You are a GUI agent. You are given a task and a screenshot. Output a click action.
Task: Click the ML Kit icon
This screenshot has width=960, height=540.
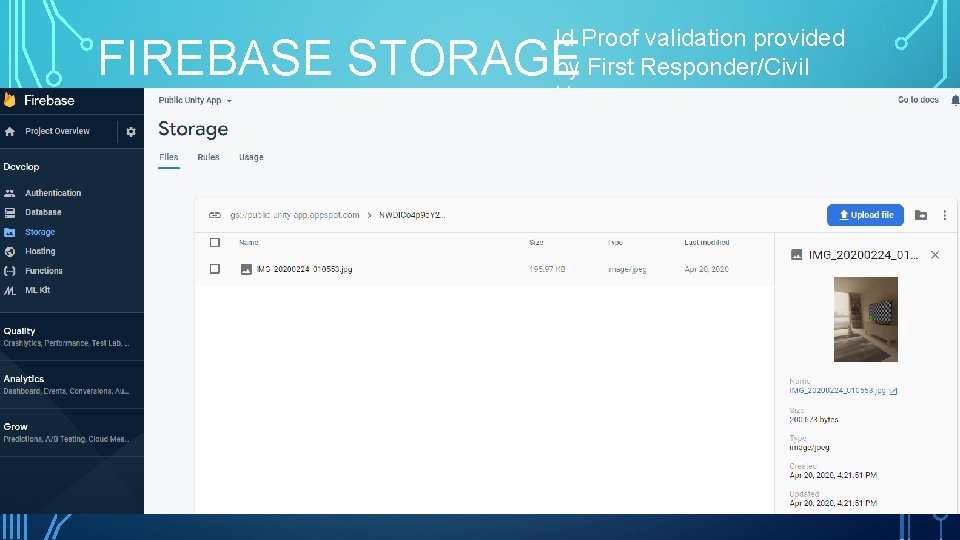[x=10, y=290]
